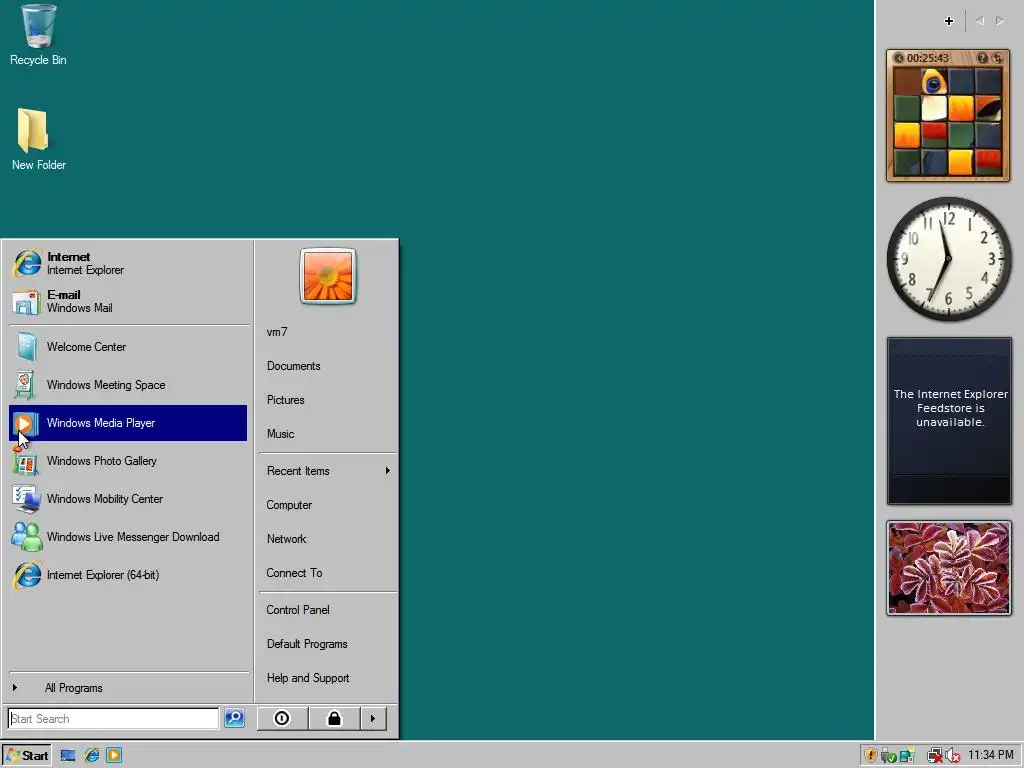Expand Recent Items submenu
1024x768 pixels.
pyautogui.click(x=328, y=471)
